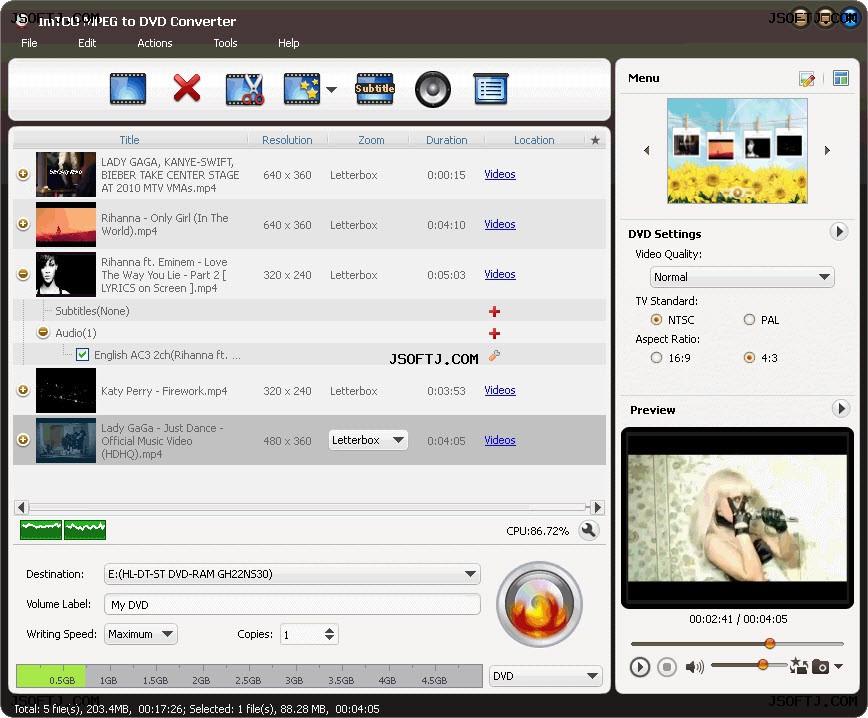Screen dimensions: 868x718
Task: Open the Subtitle toolbar tool
Action: point(375,89)
